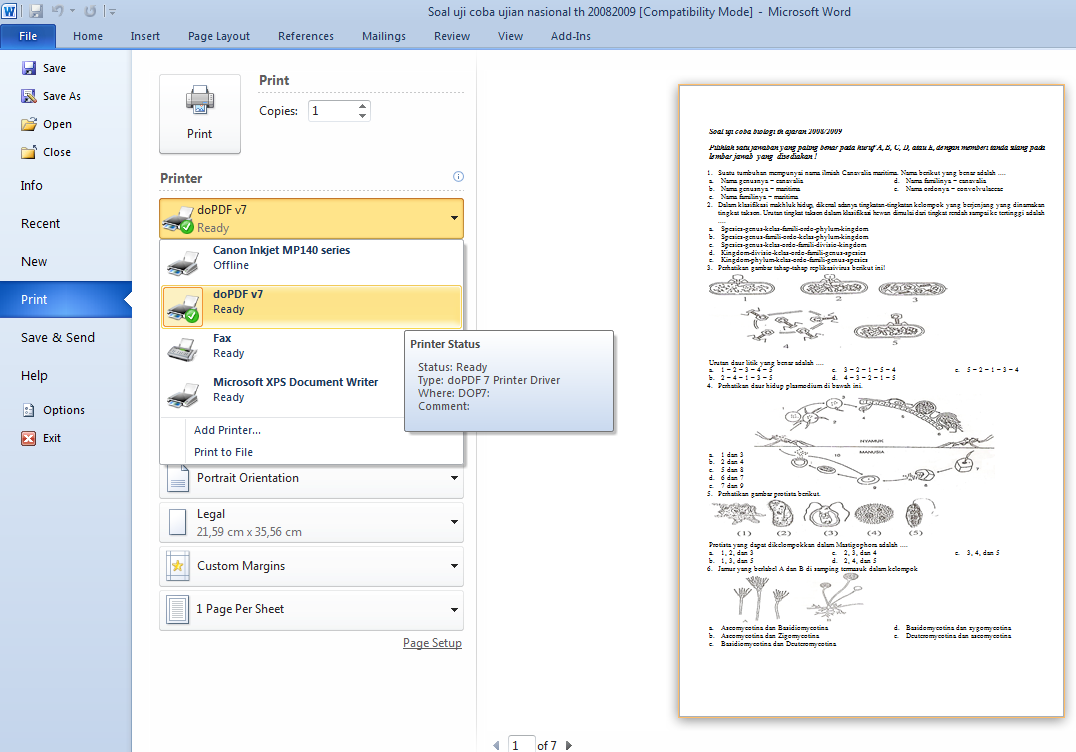Screen dimensions: 1076x752
Task: Choose Print to File option
Action: coord(223,452)
